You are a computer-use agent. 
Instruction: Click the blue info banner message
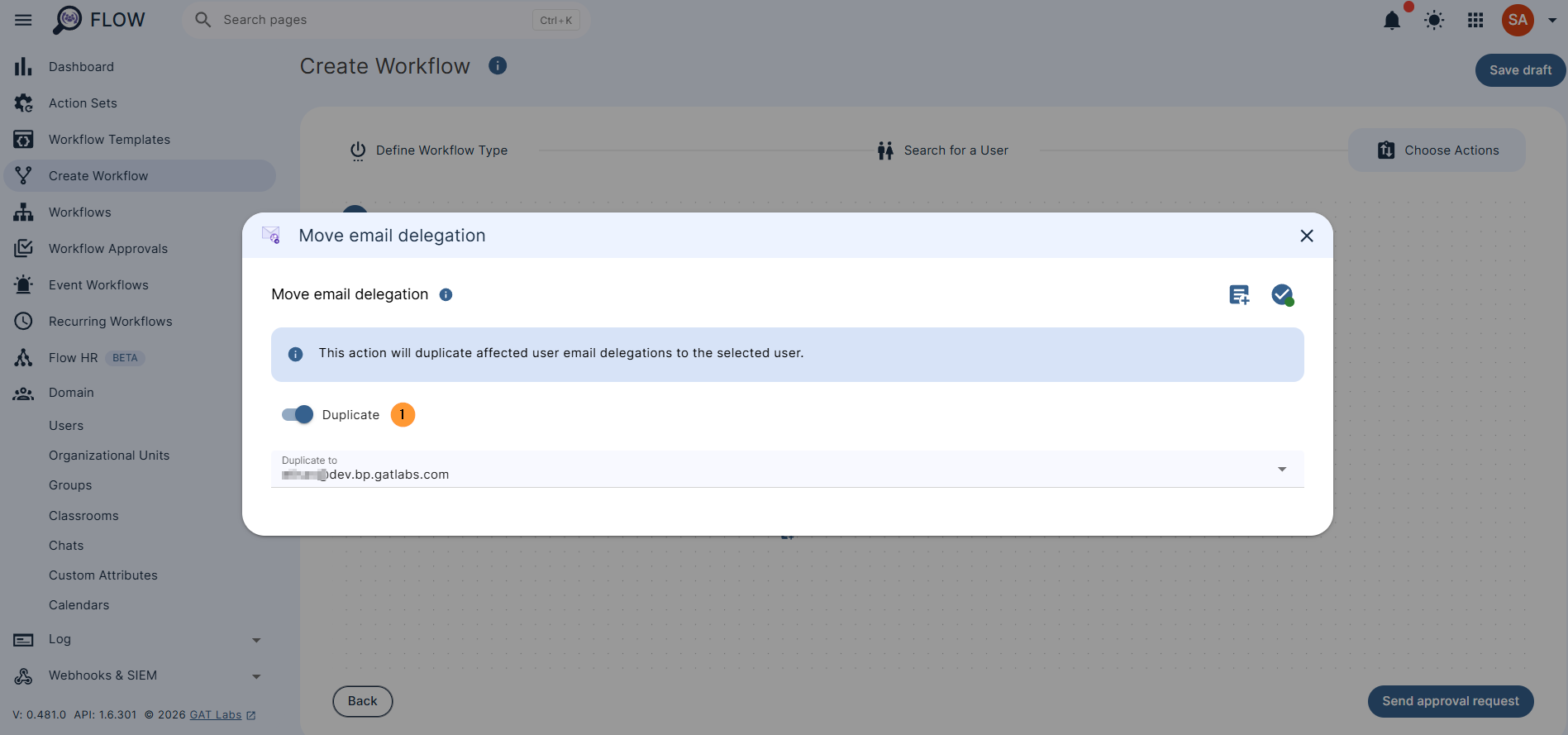787,355
